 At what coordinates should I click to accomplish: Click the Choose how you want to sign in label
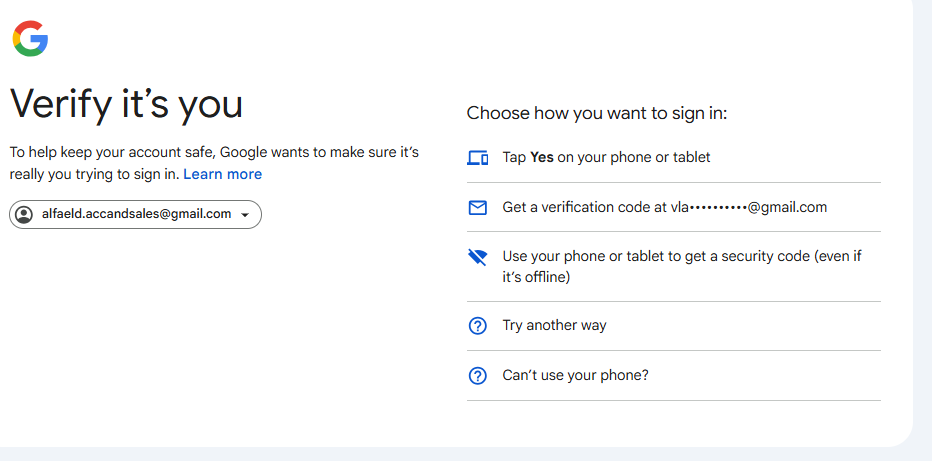(596, 113)
